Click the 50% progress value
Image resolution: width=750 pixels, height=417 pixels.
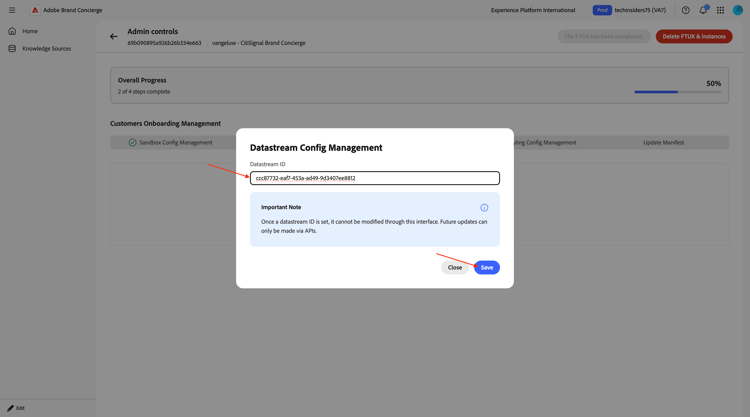pos(713,83)
